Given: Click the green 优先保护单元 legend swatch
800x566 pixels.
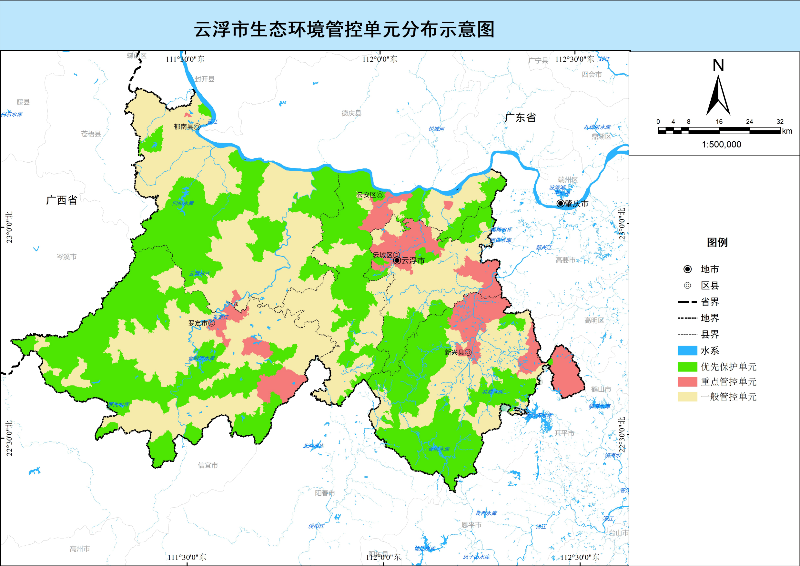Looking at the screenshot, I should [686, 366].
